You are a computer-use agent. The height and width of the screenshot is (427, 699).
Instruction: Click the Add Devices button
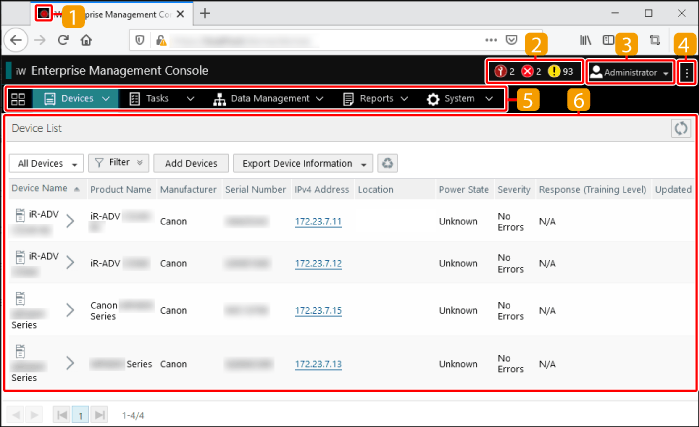pos(190,163)
